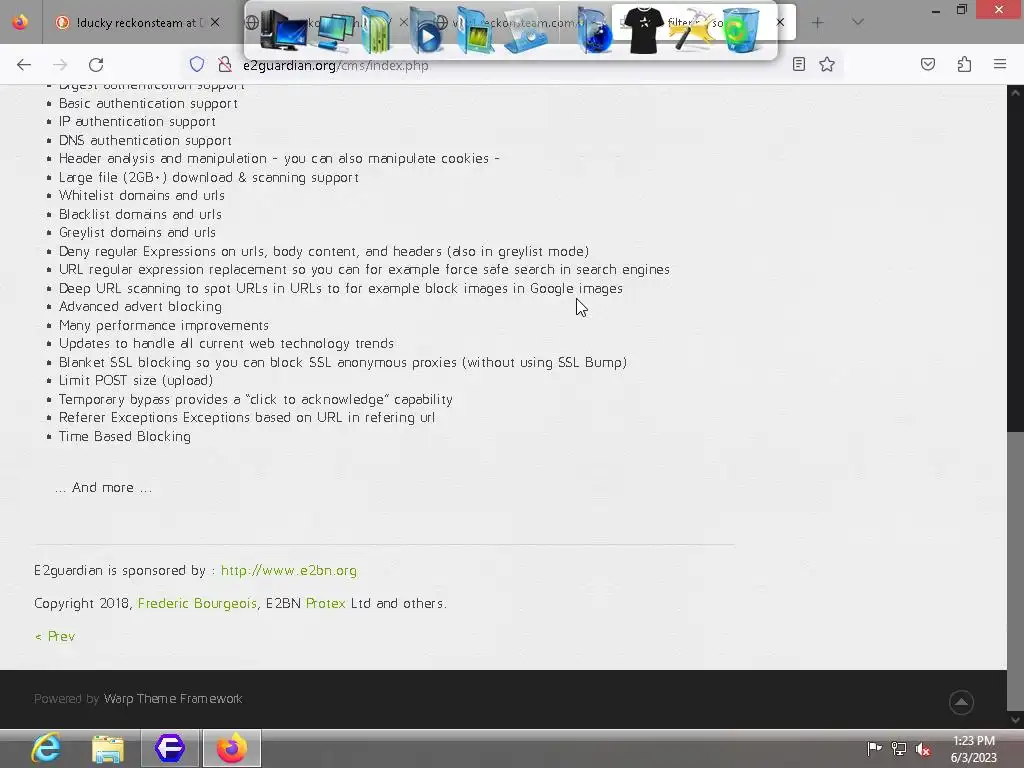The image size is (1024, 768).
Task: Close the ducky reckonsteam tab
Action: [215, 22]
